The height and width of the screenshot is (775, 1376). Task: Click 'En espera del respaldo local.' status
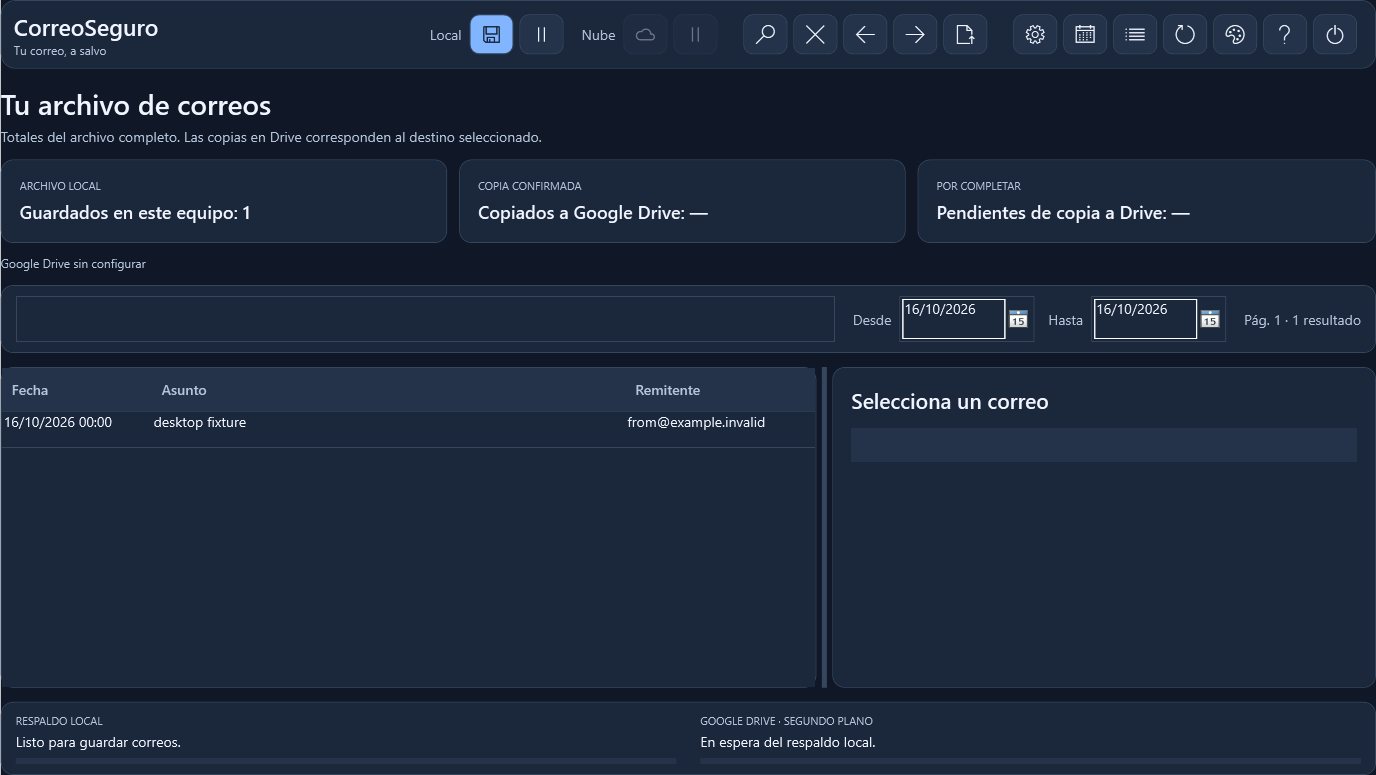(x=788, y=742)
